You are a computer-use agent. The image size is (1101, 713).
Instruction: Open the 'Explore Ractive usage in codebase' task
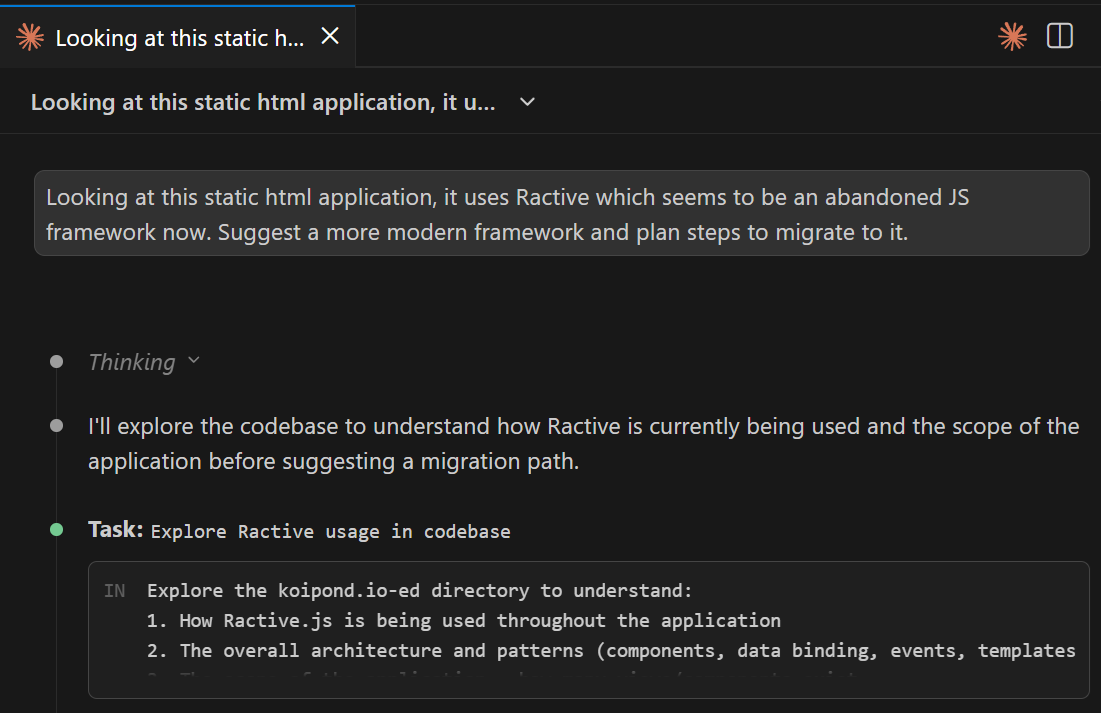(330, 531)
